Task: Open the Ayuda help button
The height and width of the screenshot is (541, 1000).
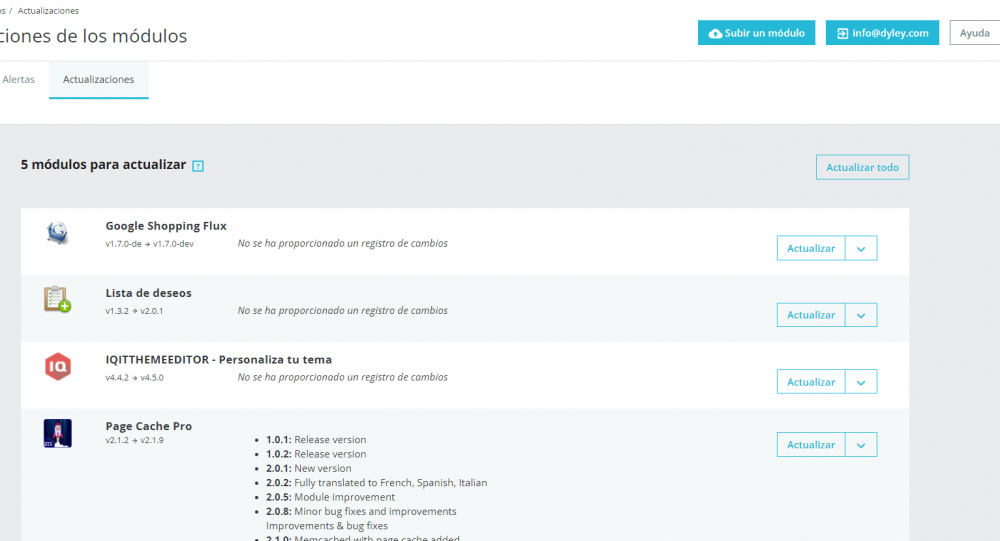Action: [x=974, y=33]
